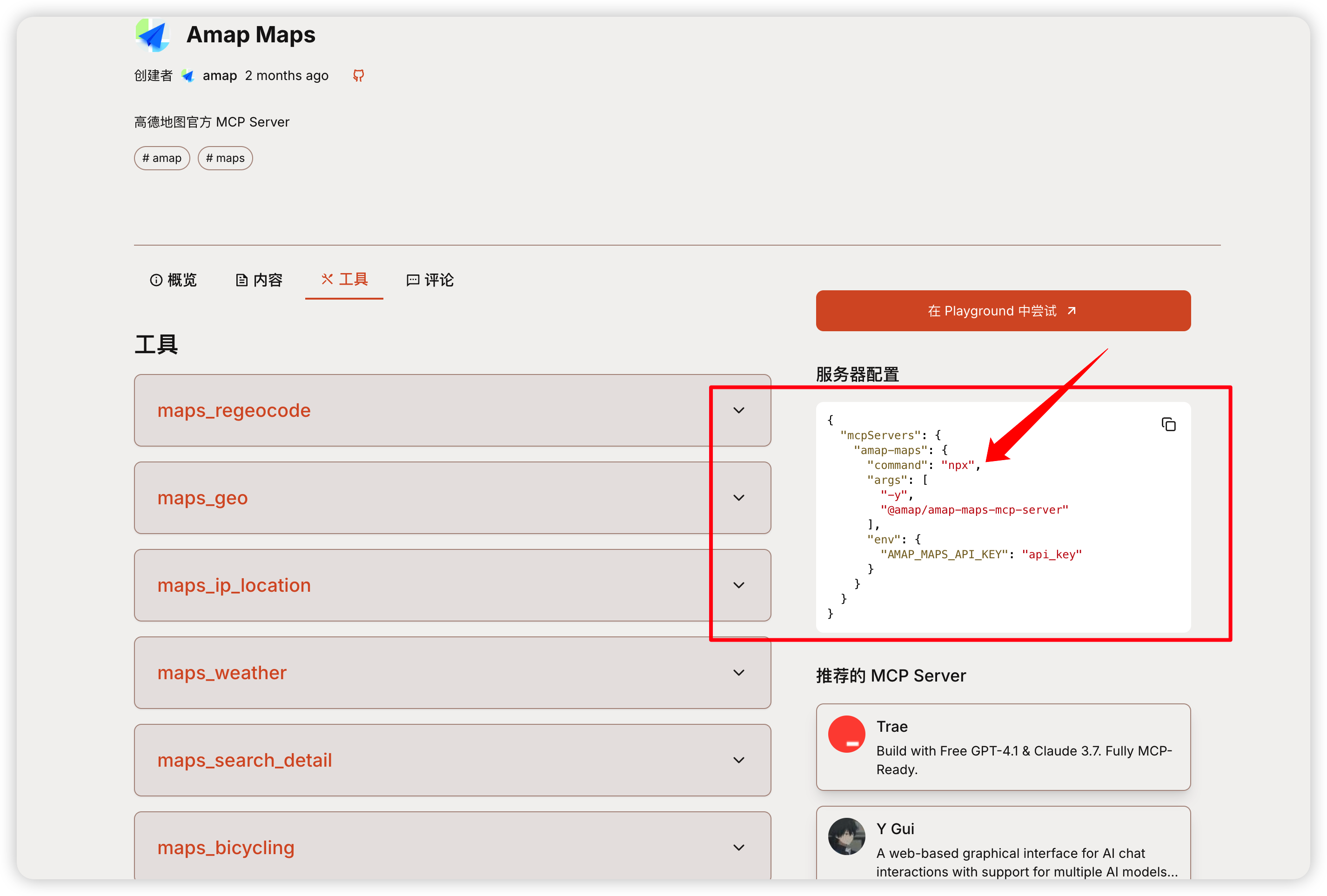
Task: Click the small amap creator avatar icon
Action: click(x=188, y=75)
